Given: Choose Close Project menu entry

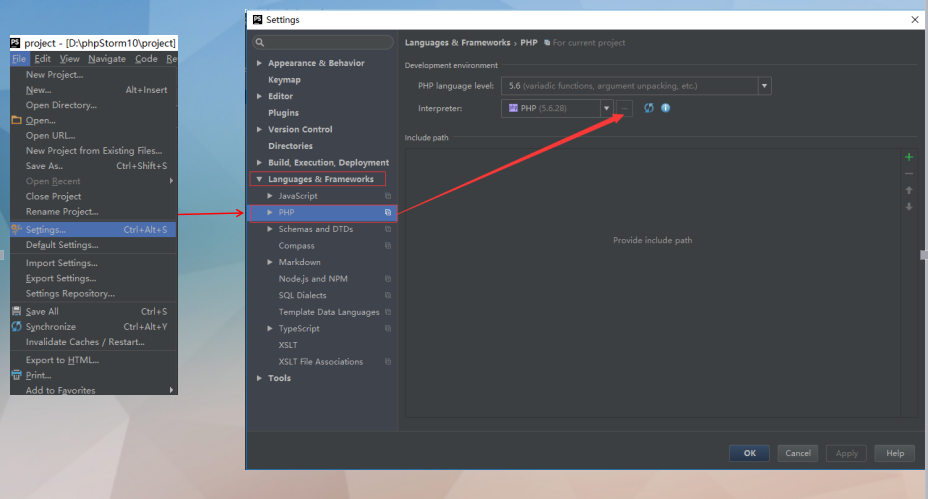Looking at the screenshot, I should tap(94, 197).
